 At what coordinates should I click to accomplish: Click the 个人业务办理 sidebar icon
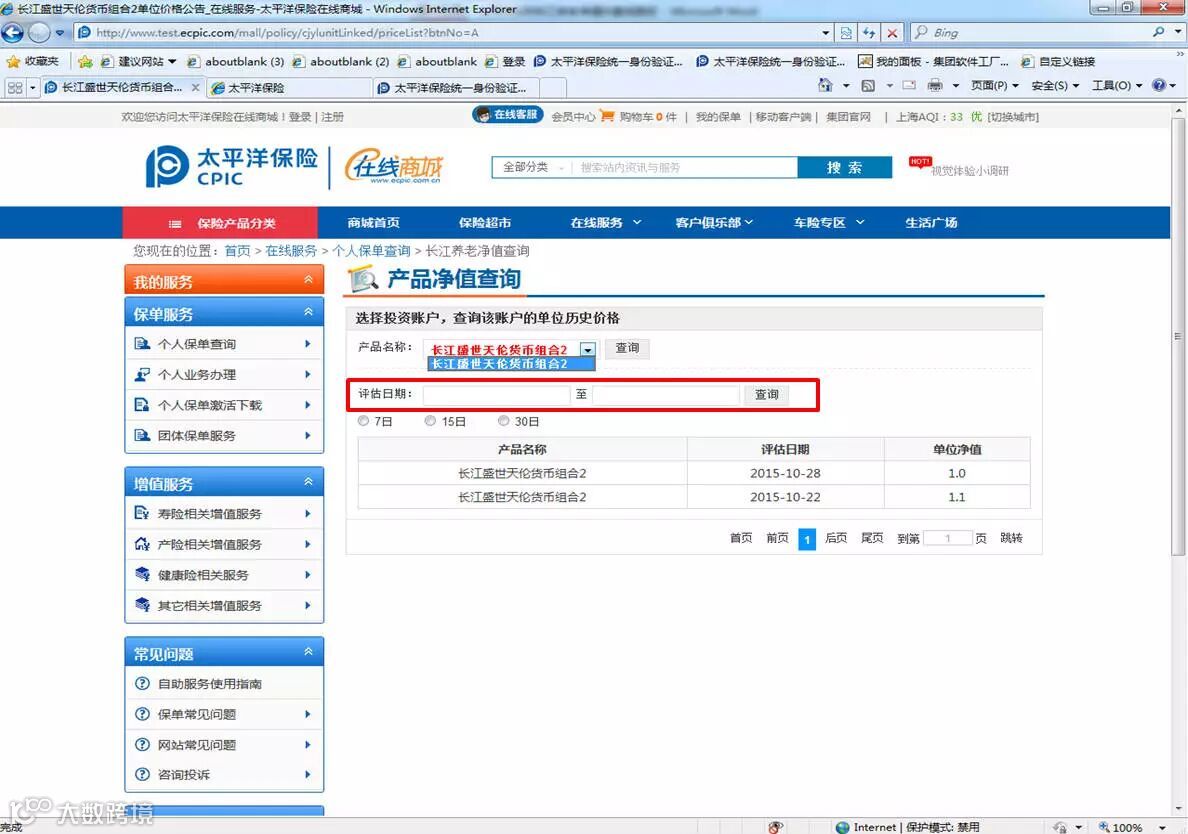click(142, 374)
